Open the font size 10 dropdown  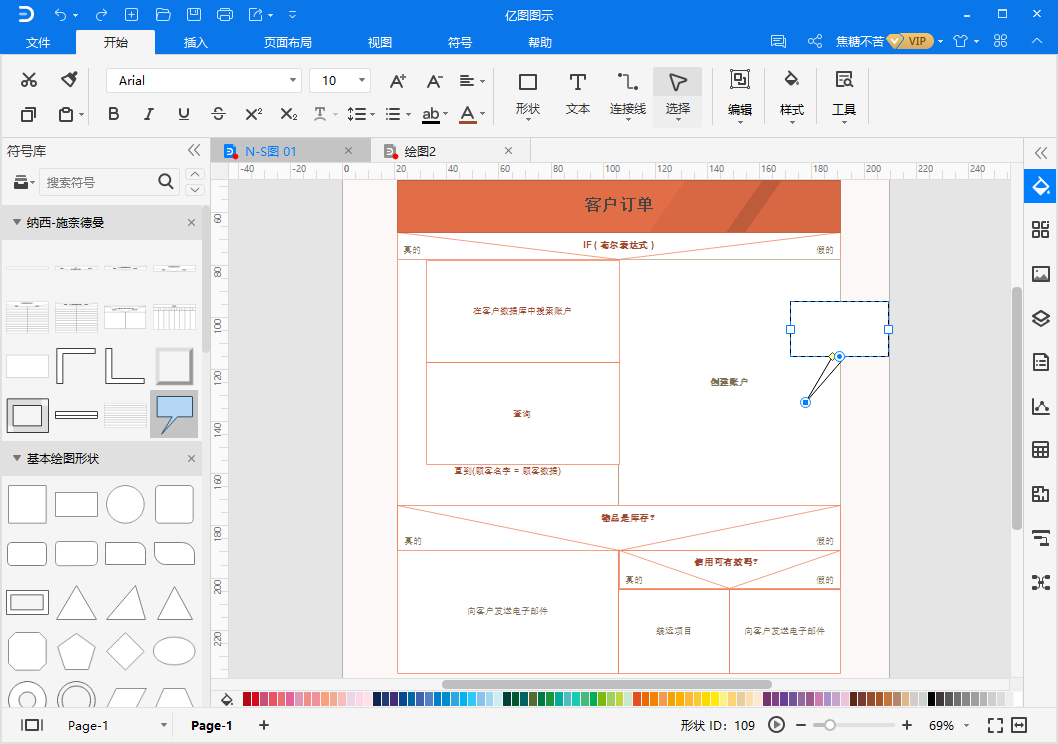coord(362,80)
